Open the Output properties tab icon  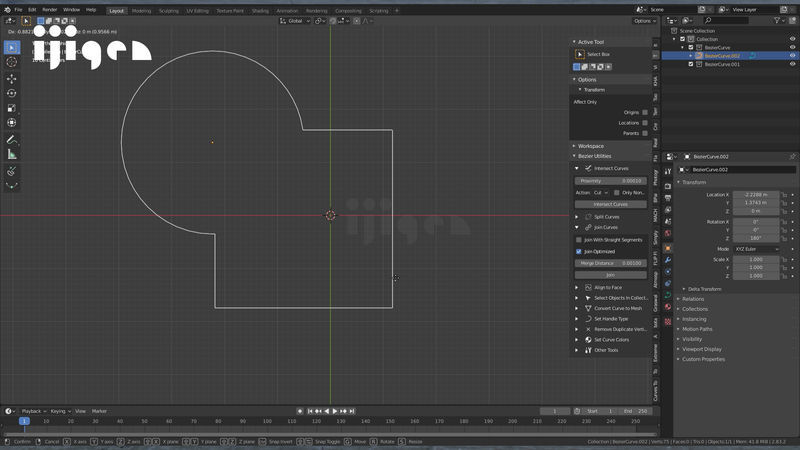point(667,198)
